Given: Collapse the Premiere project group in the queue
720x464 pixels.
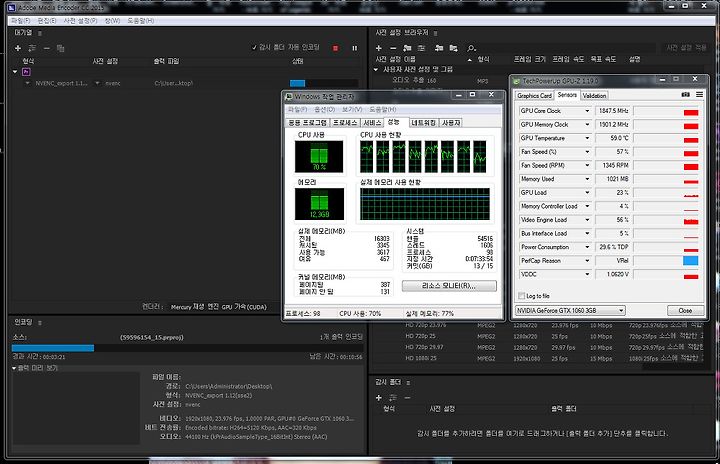Looking at the screenshot, I should (x=15, y=72).
